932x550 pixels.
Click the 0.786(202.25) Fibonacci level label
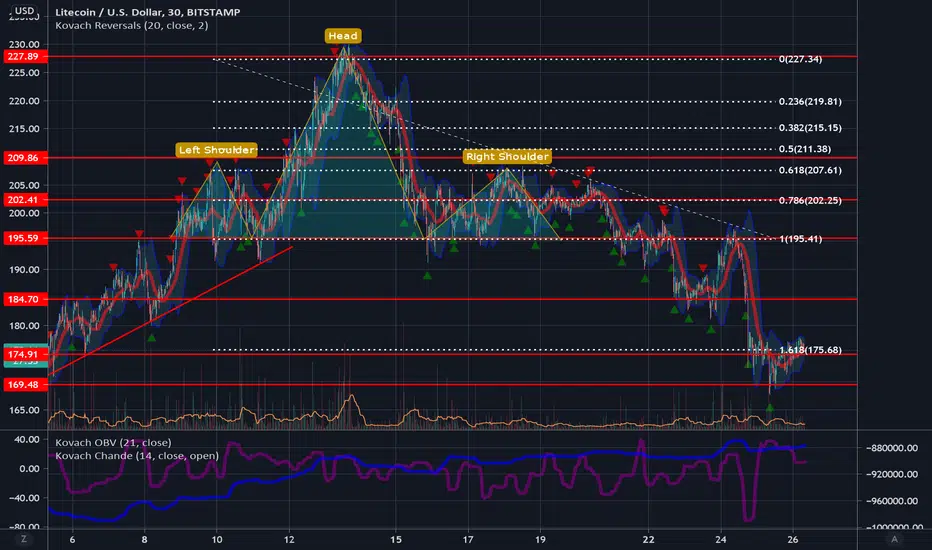tap(810, 200)
